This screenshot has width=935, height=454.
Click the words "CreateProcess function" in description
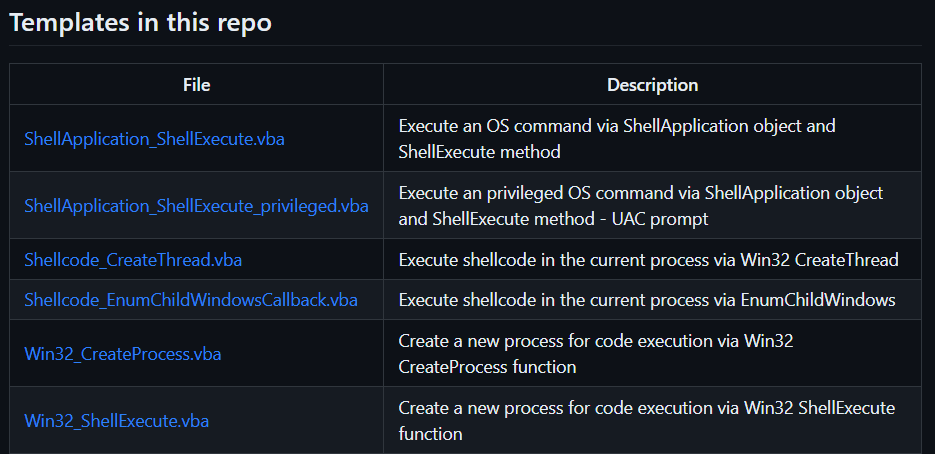487,367
